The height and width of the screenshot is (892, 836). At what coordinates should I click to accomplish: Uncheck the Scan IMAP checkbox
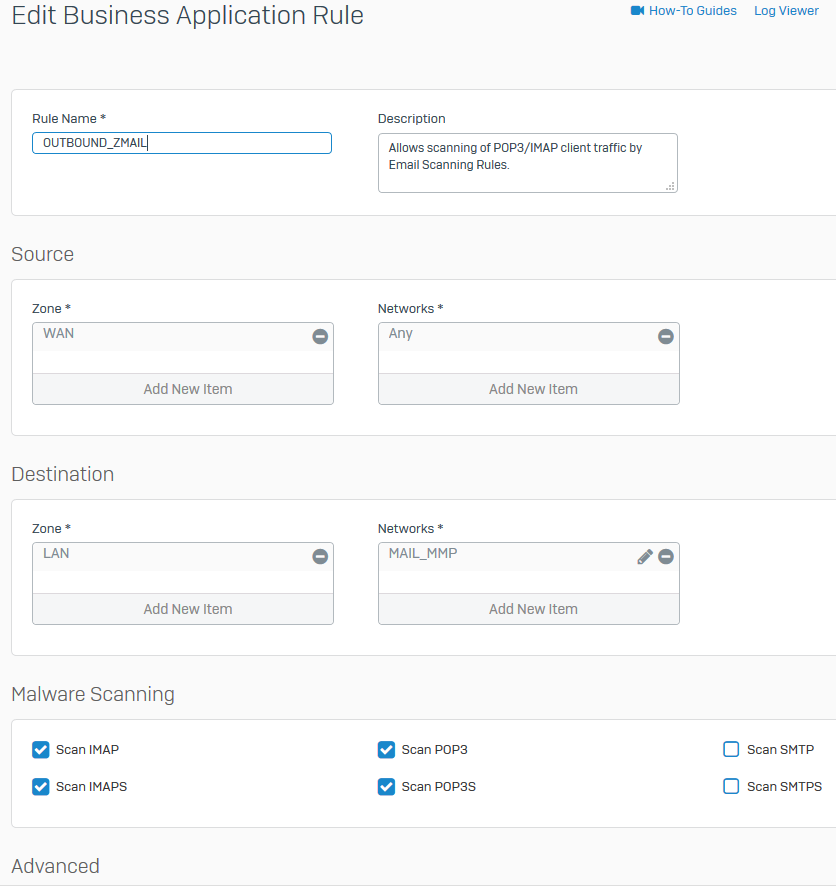(x=41, y=750)
